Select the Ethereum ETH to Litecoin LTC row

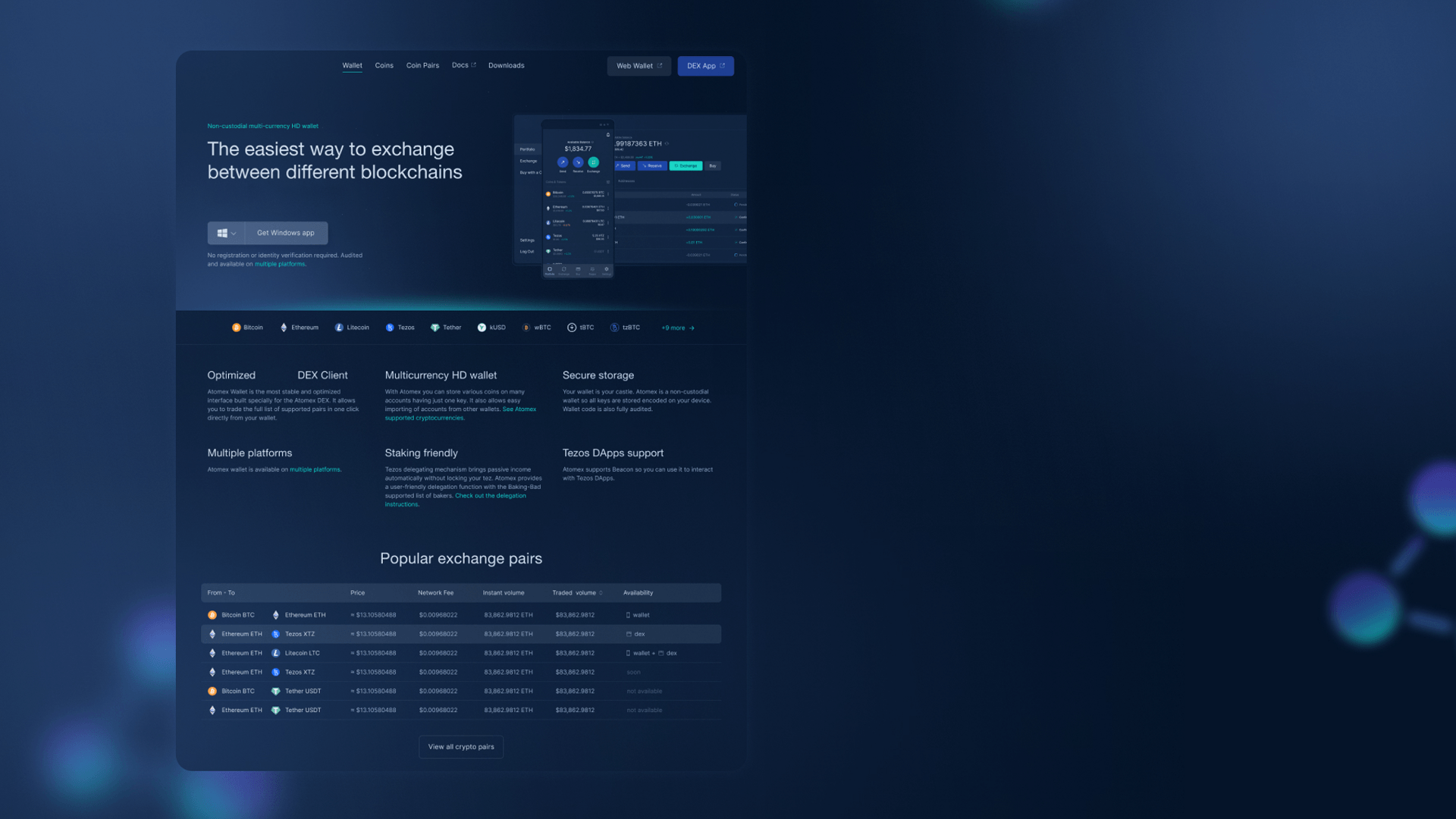tap(461, 653)
